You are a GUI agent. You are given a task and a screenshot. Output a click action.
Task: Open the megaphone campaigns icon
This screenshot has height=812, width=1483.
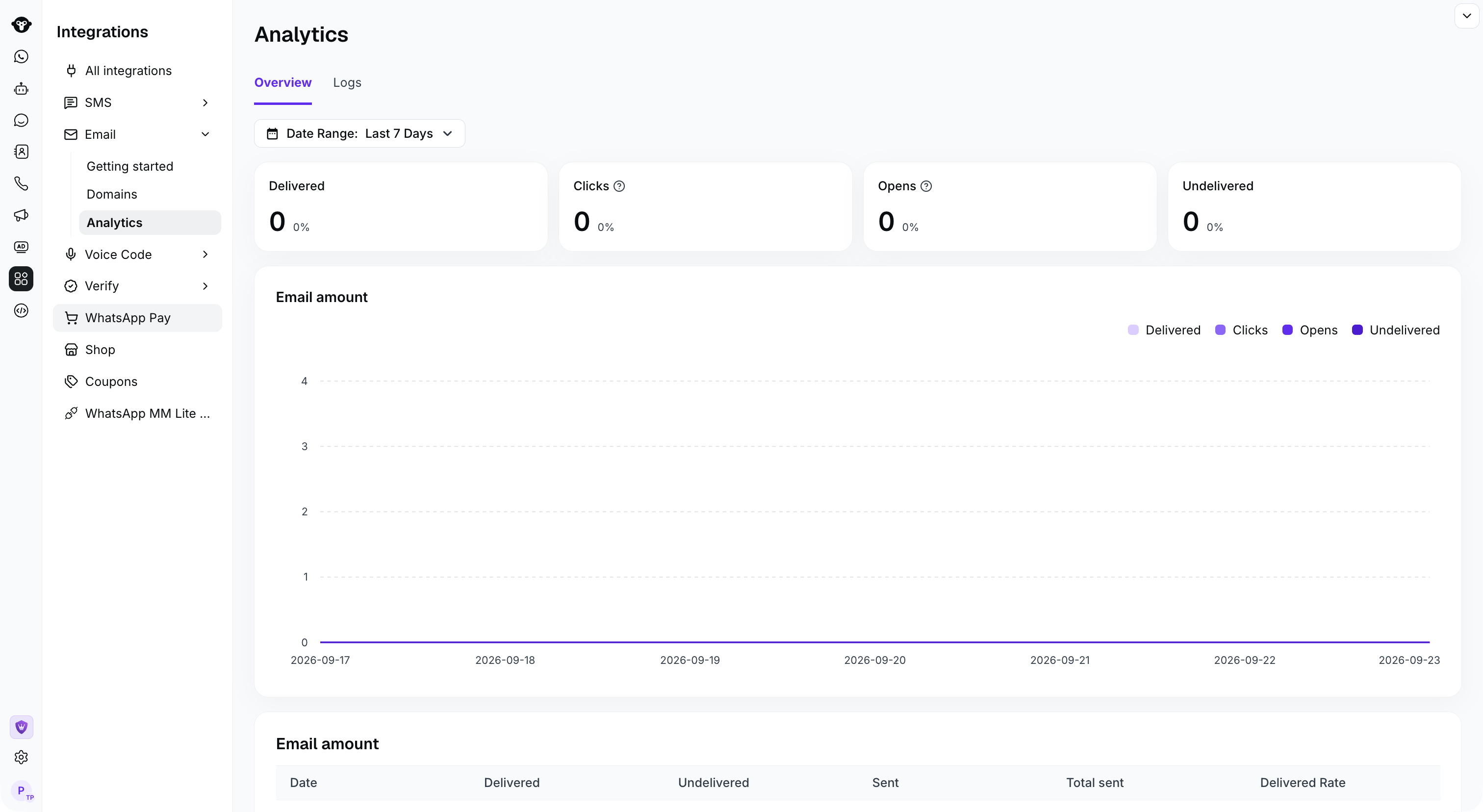(21, 215)
